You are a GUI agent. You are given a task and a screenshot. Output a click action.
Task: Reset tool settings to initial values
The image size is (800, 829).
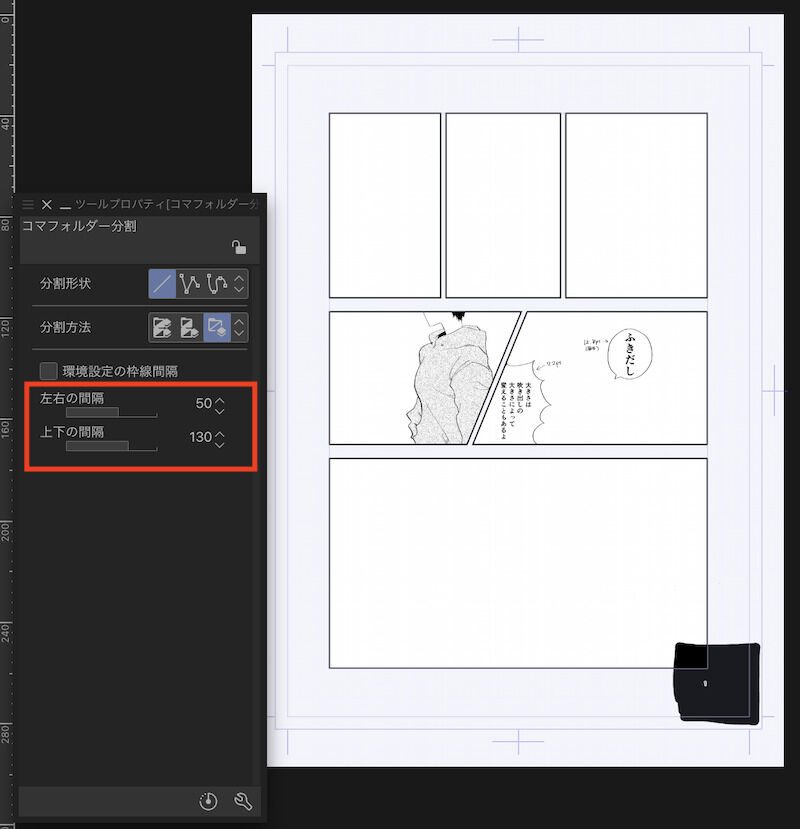[x=208, y=802]
